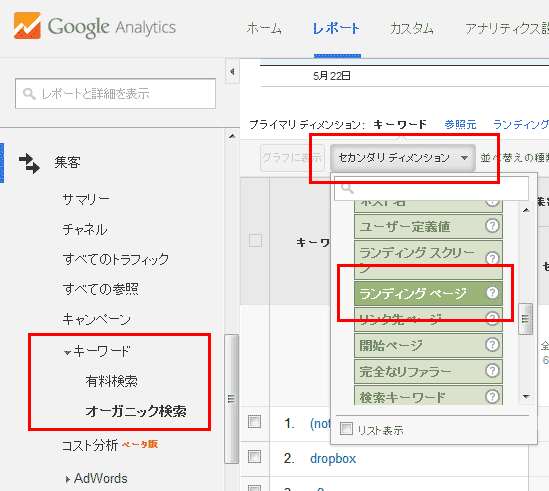Screen dimensions: 549x491
Task: Click the search magnifier in sidebar field
Action: pyautogui.click(x=29, y=94)
